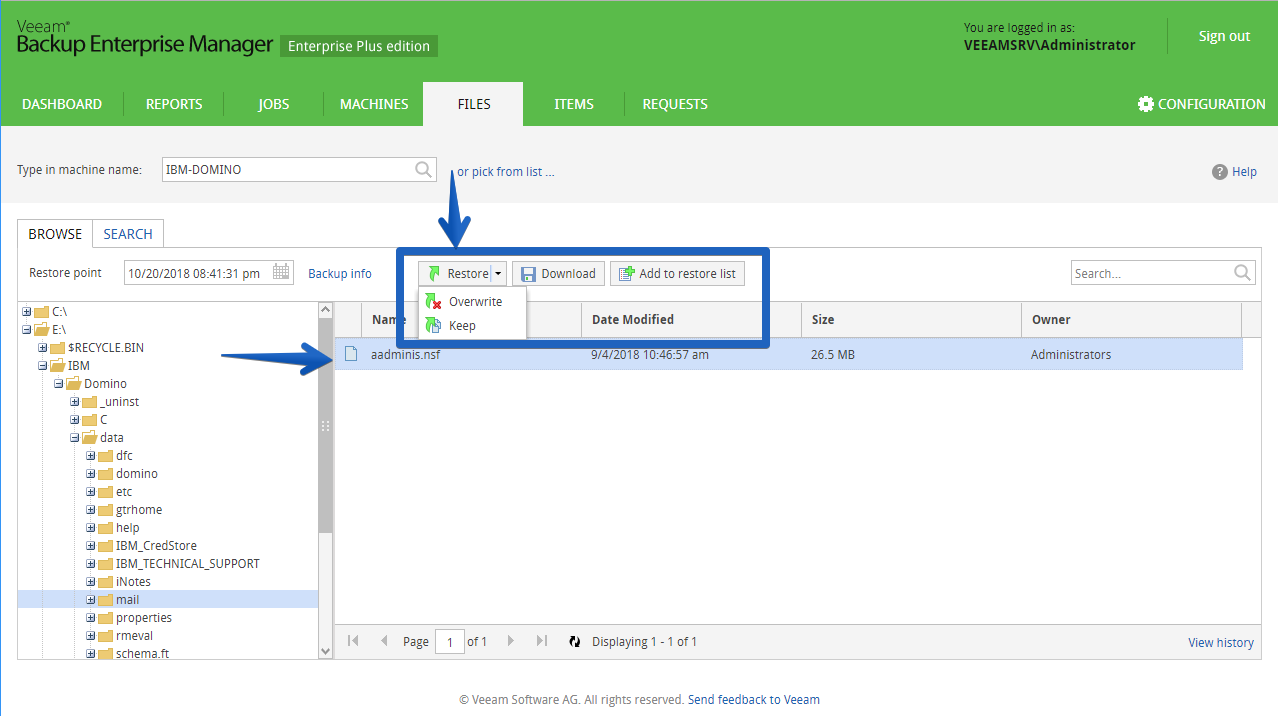Expand the C:\ drive tree node
Viewport: 1278px width, 716px height.
coord(27,311)
